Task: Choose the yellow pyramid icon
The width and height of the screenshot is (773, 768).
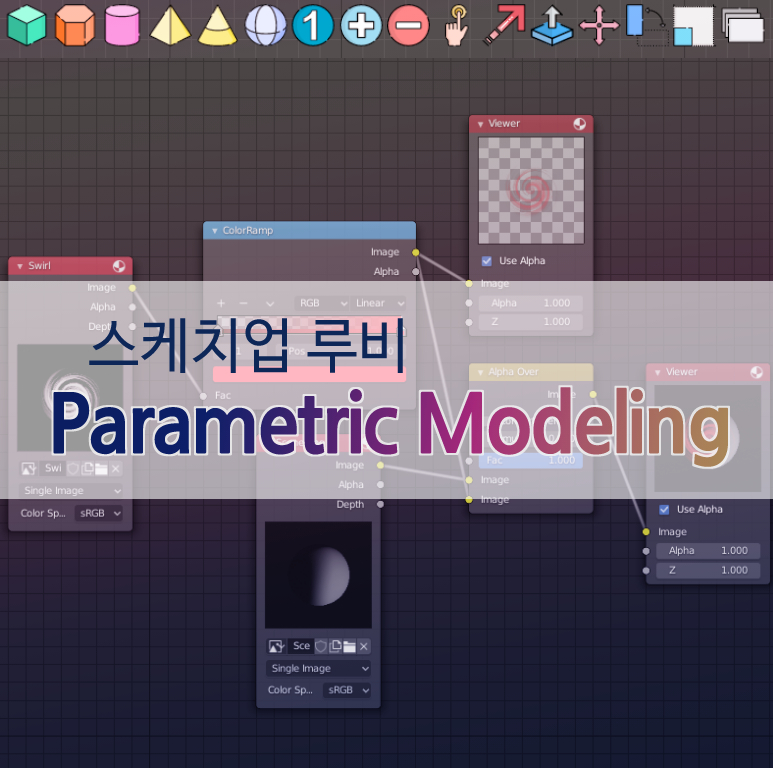Action: pos(170,25)
